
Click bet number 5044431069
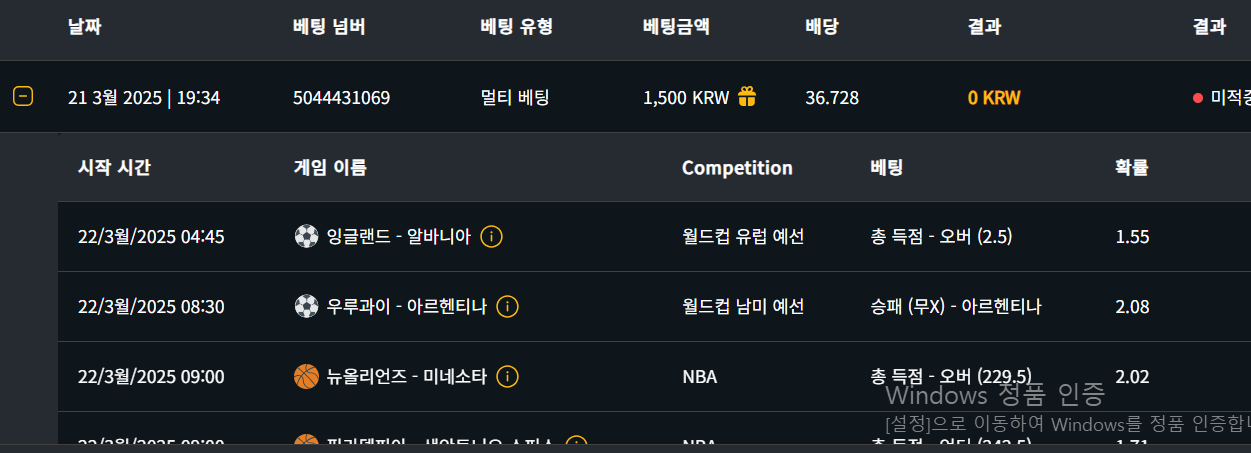coord(341,98)
